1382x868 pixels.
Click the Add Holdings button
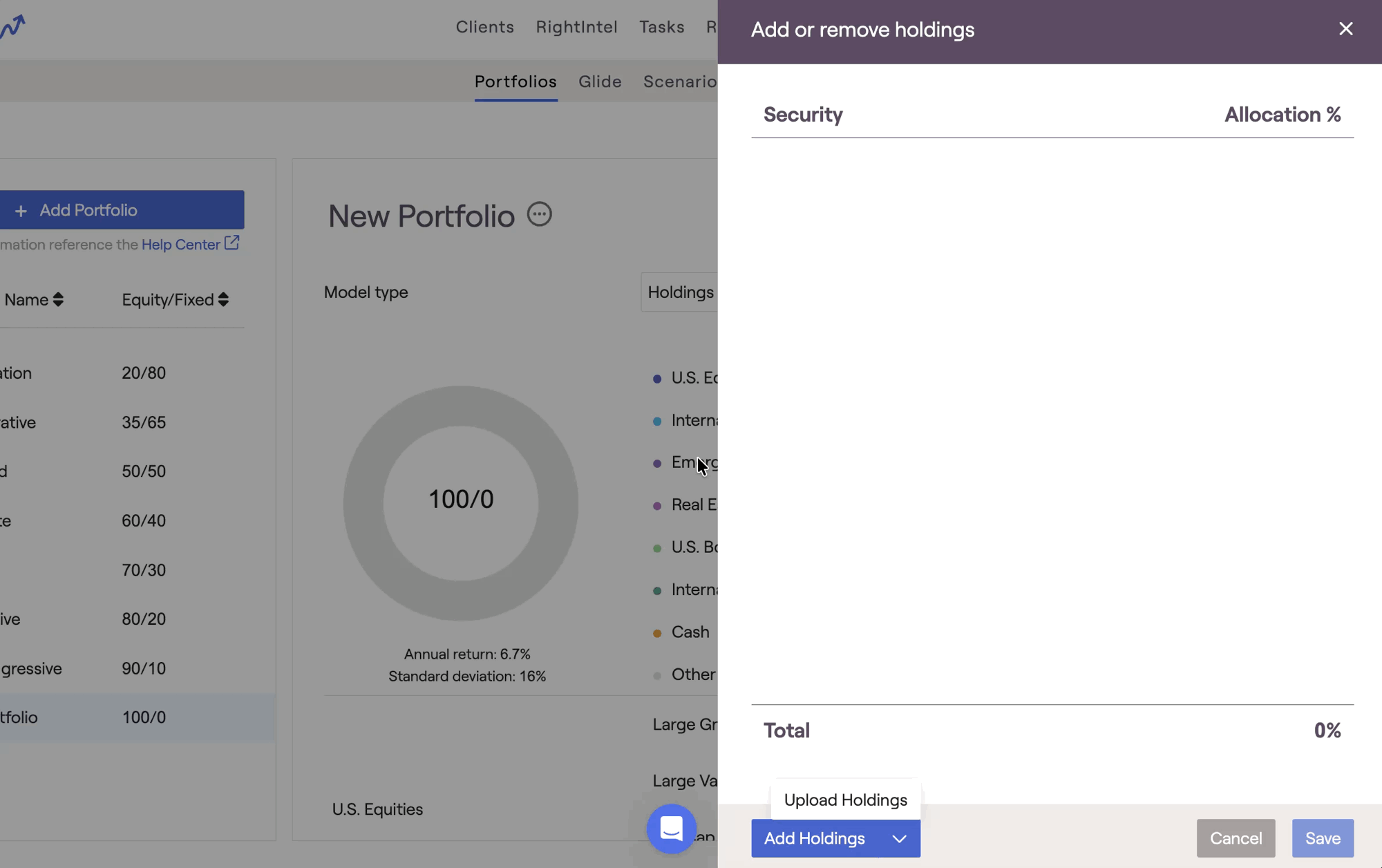tap(814, 839)
